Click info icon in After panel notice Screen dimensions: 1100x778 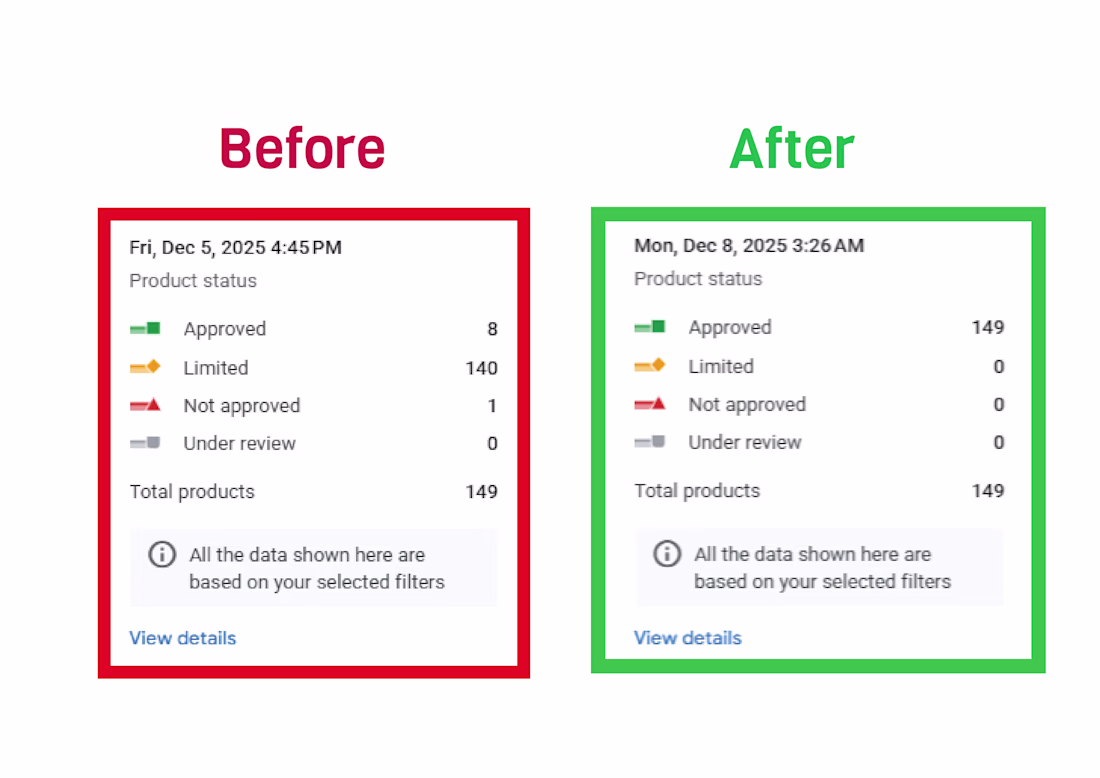coord(667,554)
